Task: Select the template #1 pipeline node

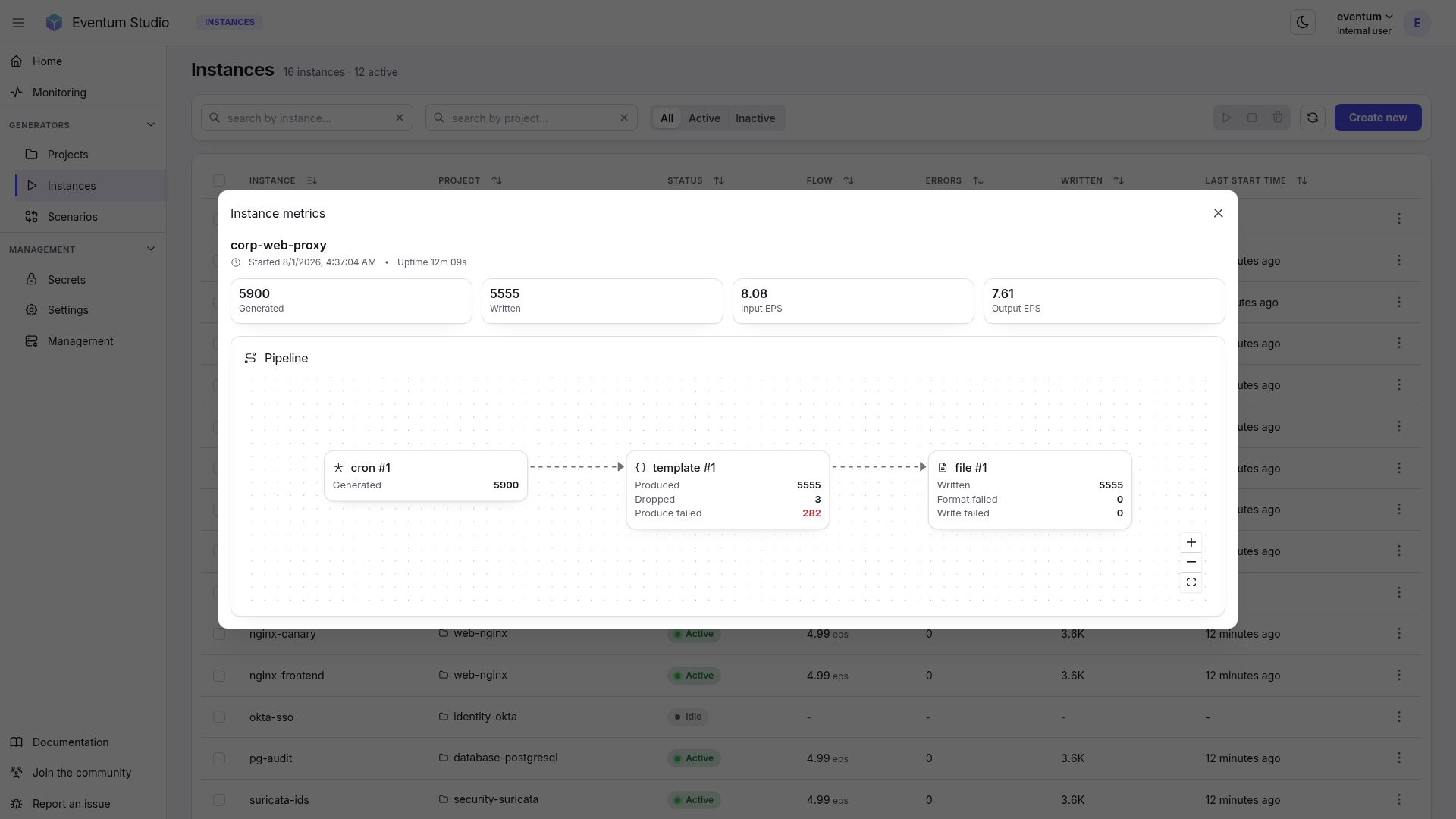Action: point(728,490)
